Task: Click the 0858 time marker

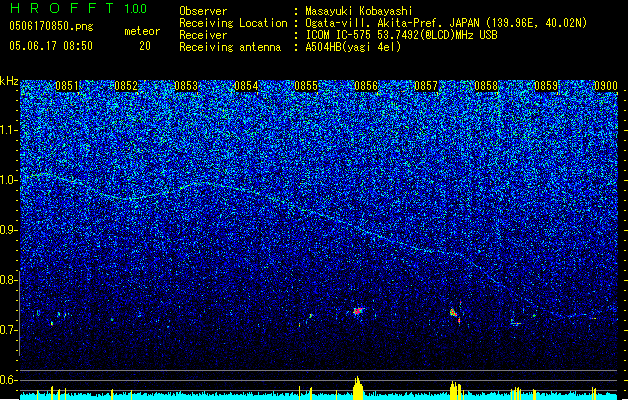Action: click(x=486, y=86)
